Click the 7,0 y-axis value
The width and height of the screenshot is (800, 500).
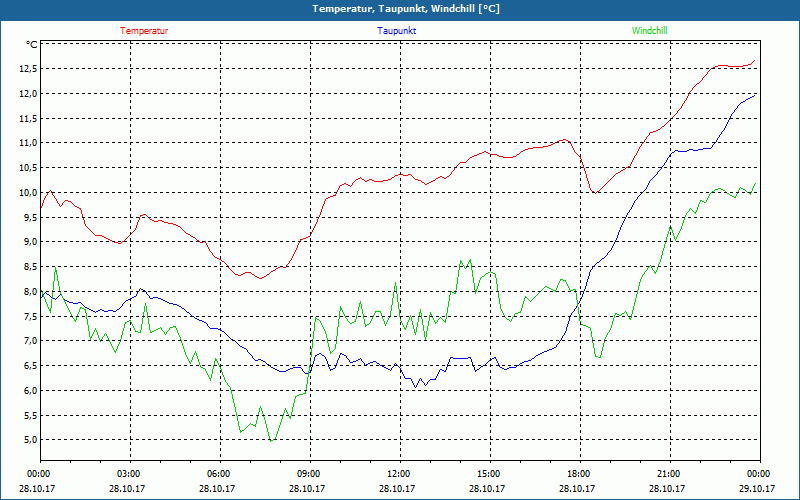pos(30,341)
